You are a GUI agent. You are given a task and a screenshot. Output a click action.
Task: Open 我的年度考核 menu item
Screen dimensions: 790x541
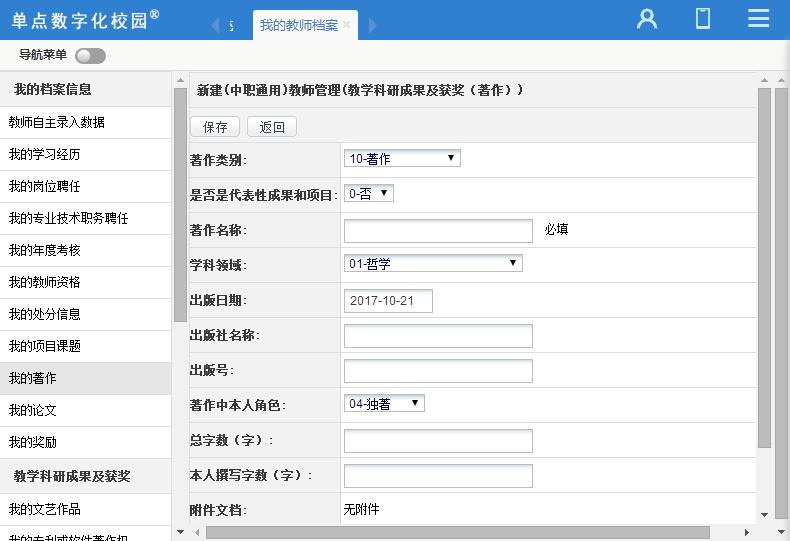click(86, 250)
